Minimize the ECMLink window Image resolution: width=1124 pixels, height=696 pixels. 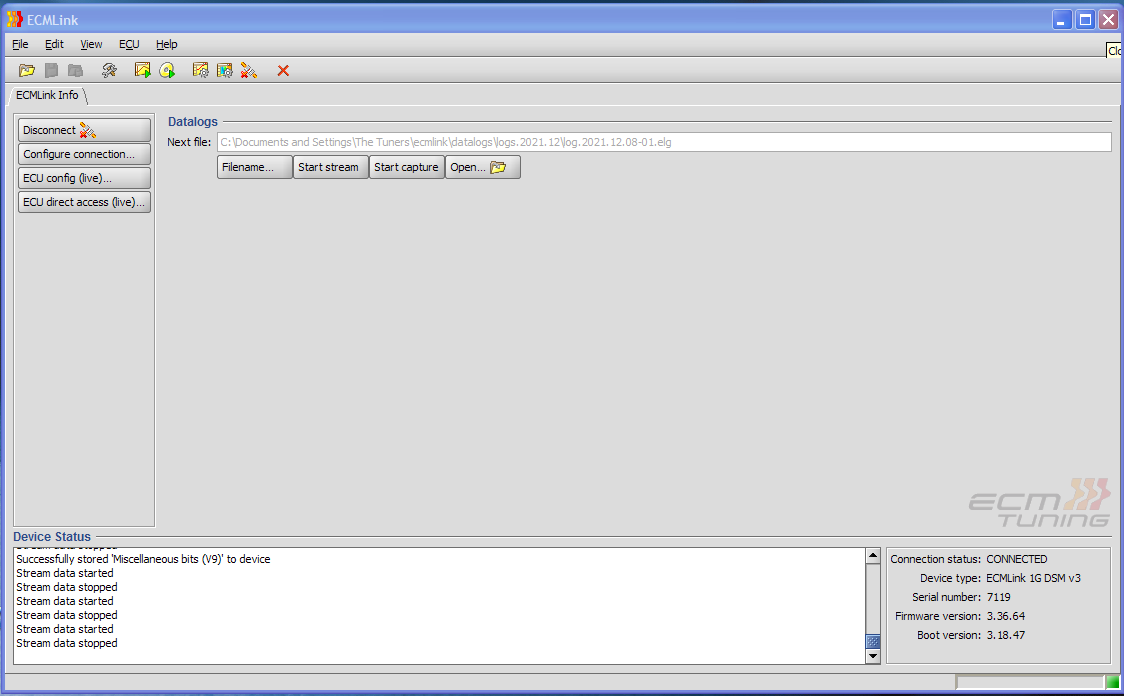(x=1062, y=20)
